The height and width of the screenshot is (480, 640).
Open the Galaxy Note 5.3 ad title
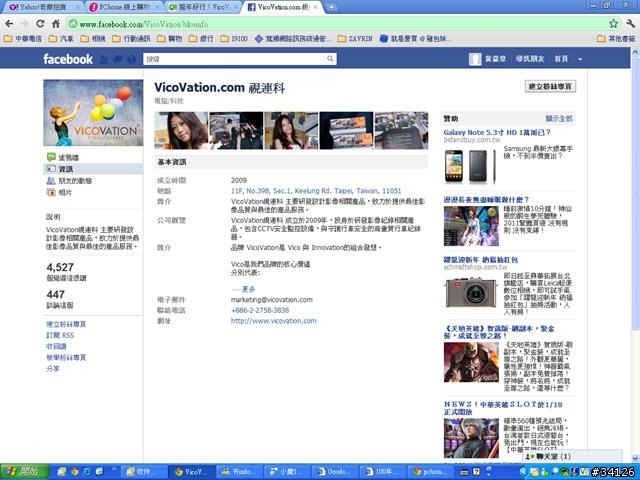pos(497,132)
